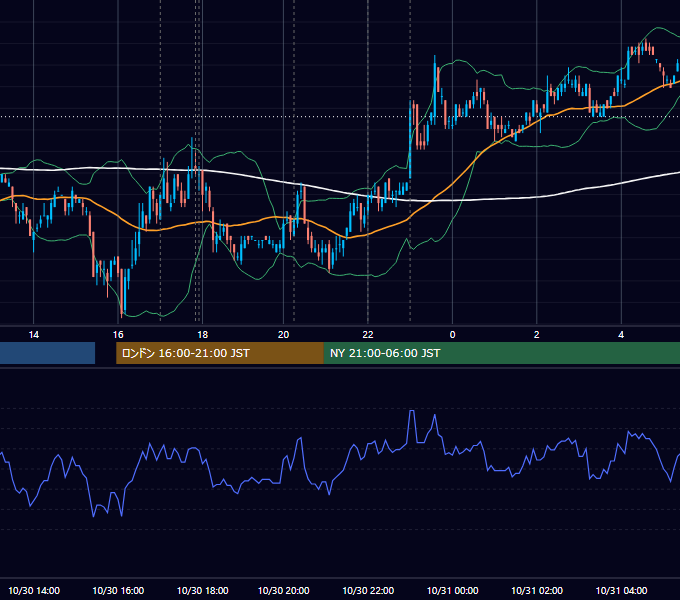Click the 10/30 14:00 date label
Viewport: 680px width, 600px height.
coord(34,590)
